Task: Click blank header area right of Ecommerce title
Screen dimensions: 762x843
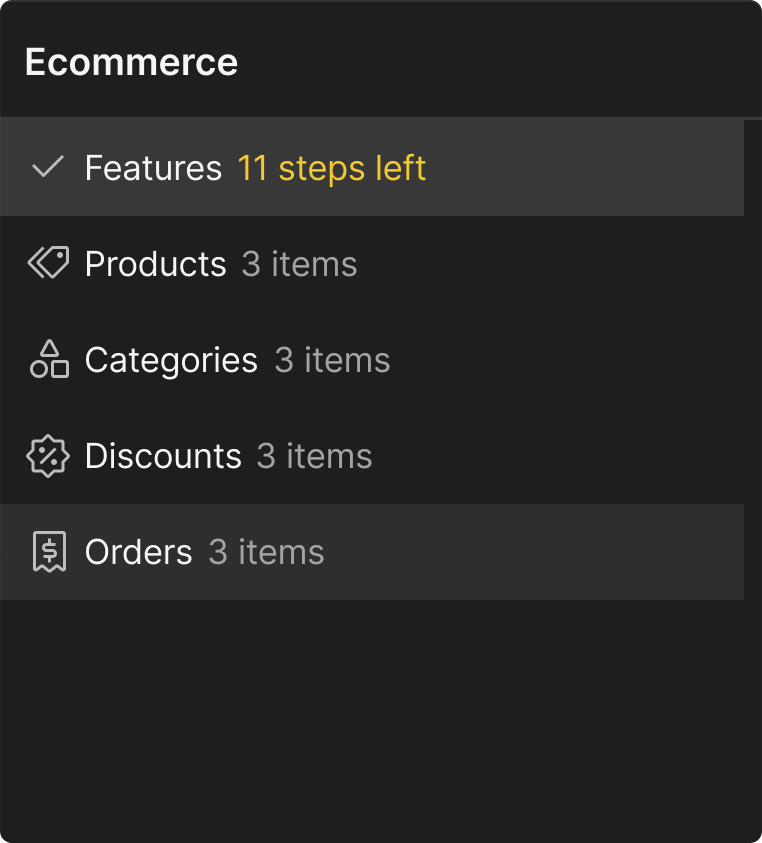Action: [x=500, y=62]
